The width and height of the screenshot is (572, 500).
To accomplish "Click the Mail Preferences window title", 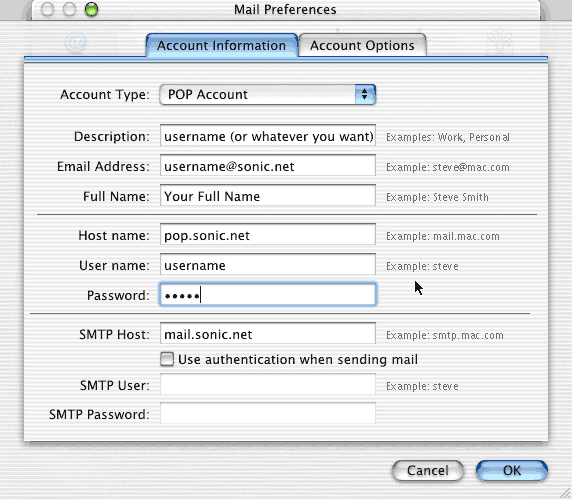I will point(285,9).
